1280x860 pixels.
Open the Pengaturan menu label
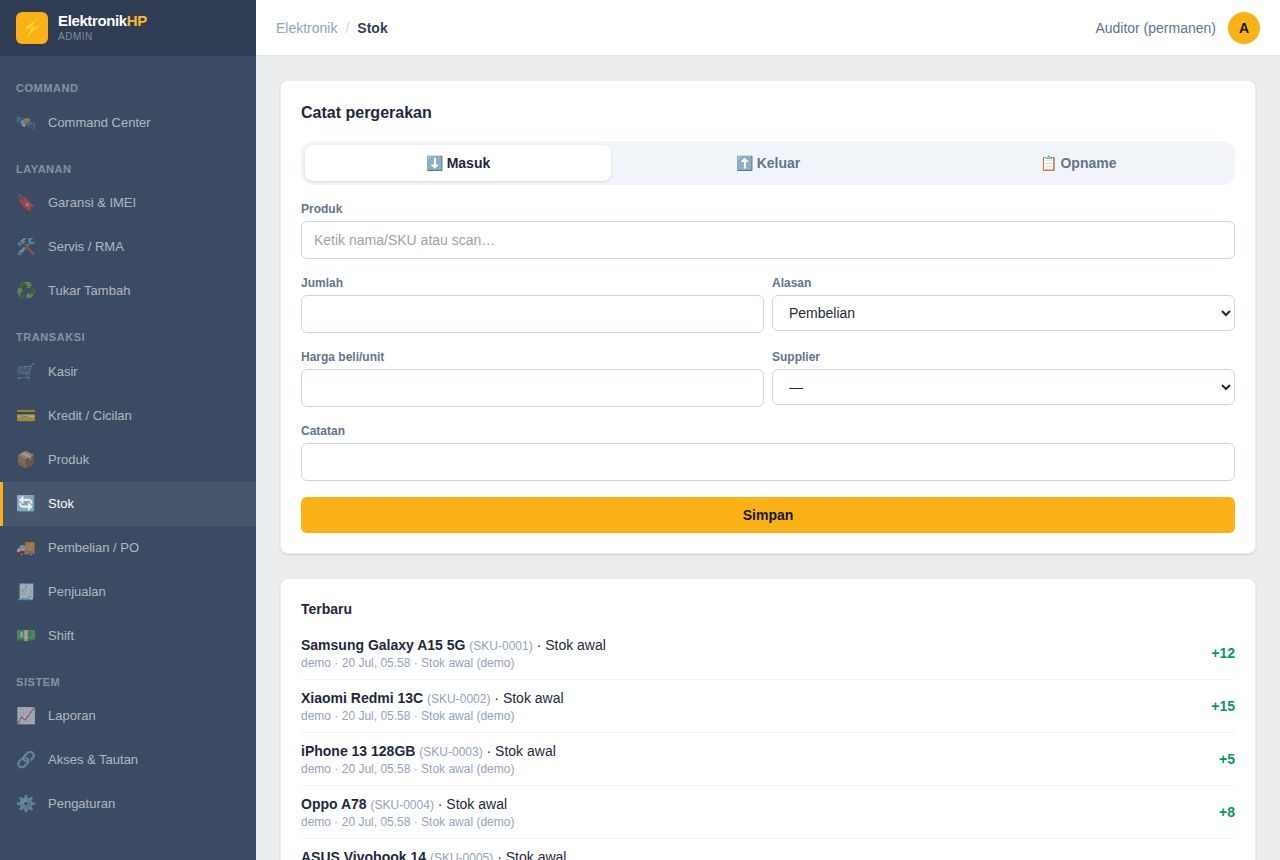pyautogui.click(x=82, y=804)
